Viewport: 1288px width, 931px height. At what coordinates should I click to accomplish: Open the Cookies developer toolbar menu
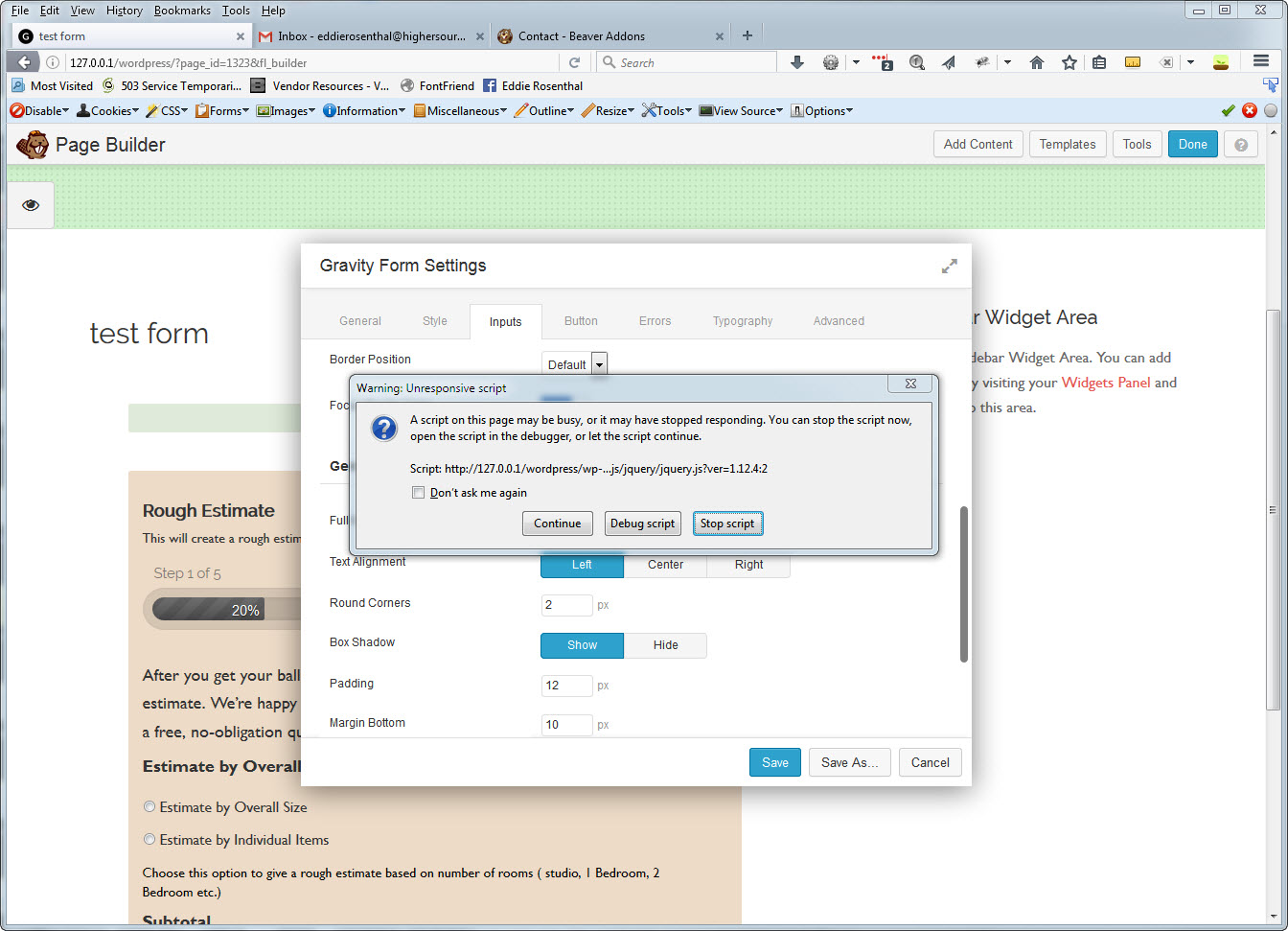point(109,110)
